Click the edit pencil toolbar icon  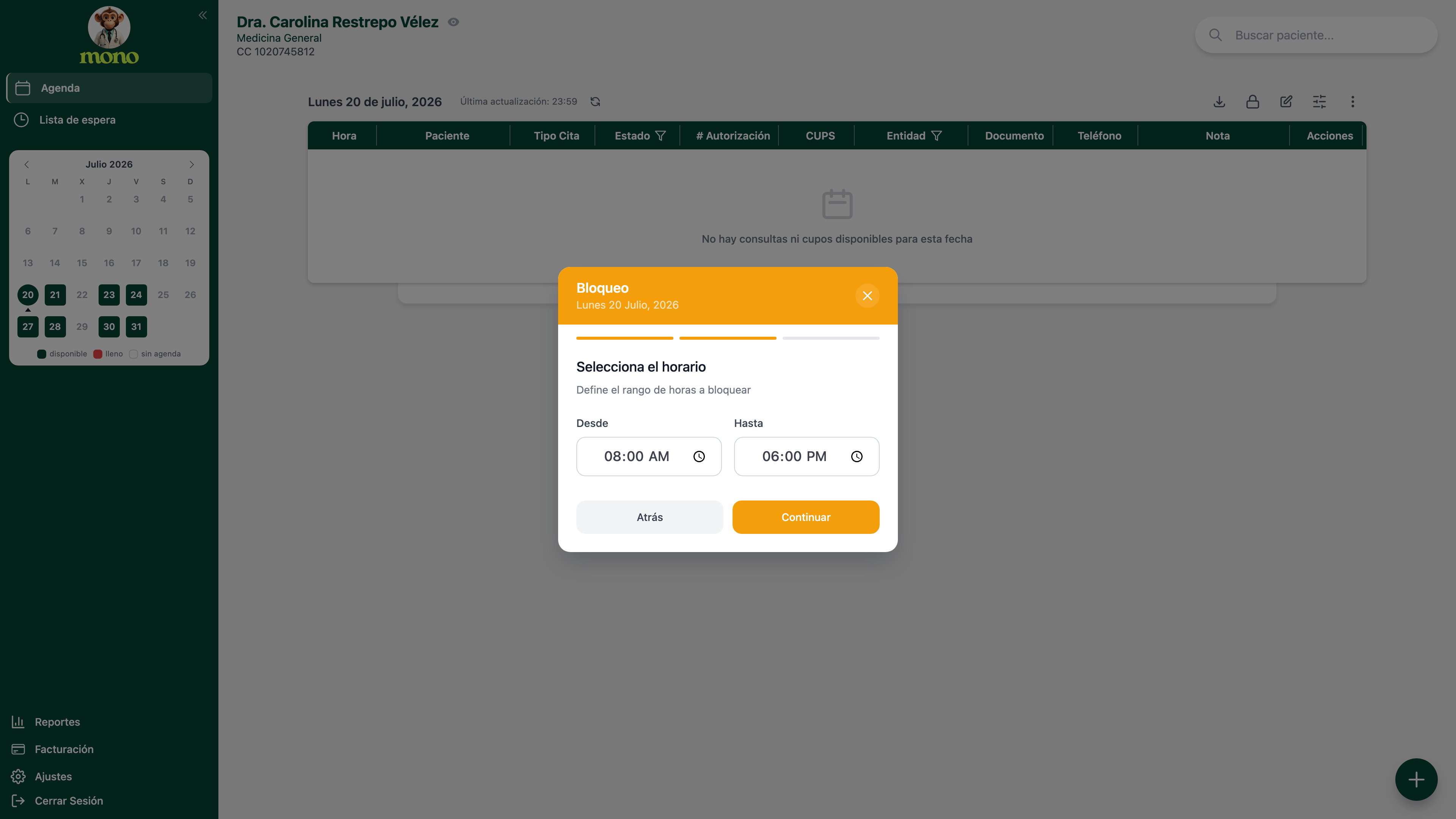click(1286, 102)
